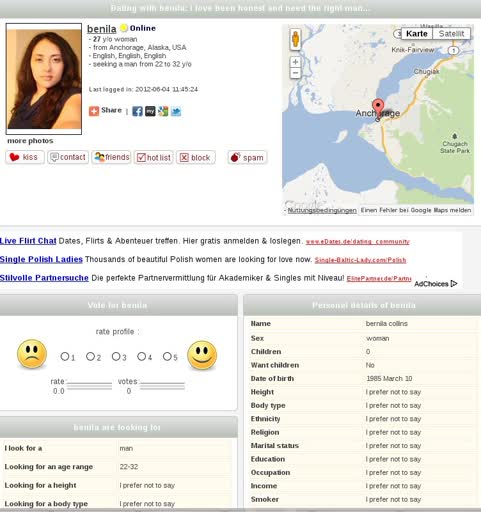Send a kiss to benila
This screenshot has height=512, width=481.
click(x=25, y=157)
